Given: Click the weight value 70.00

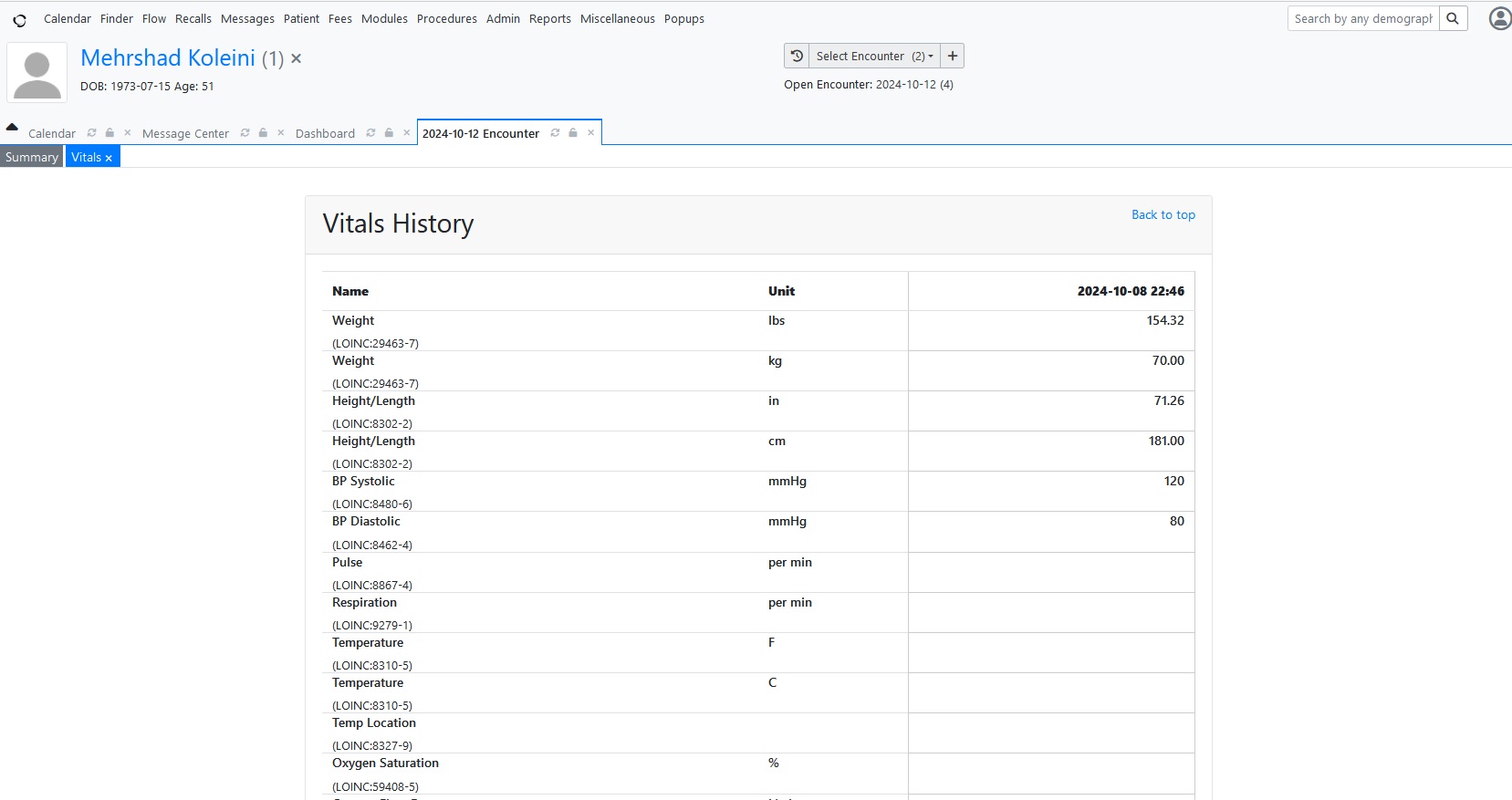Looking at the screenshot, I should point(1168,360).
